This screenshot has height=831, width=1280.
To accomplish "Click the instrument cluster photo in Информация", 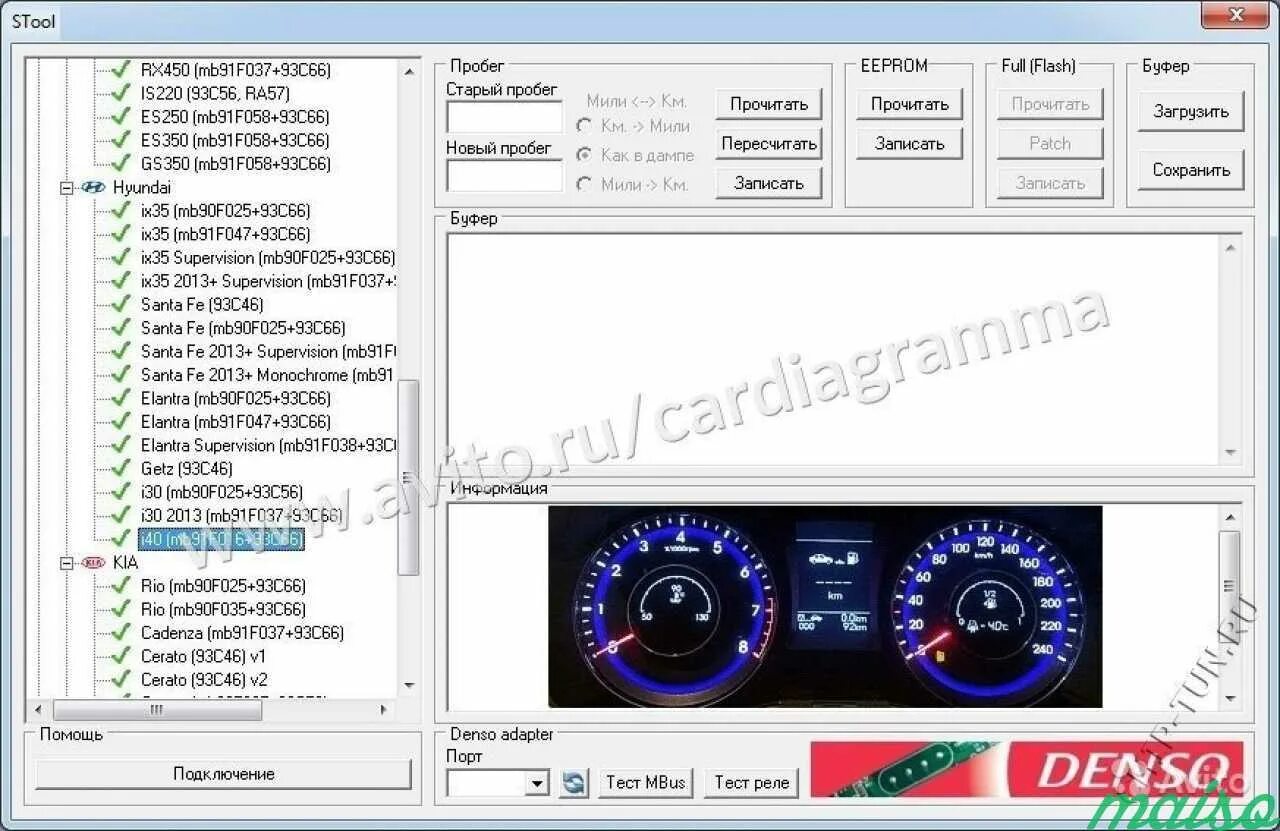I will [825, 606].
